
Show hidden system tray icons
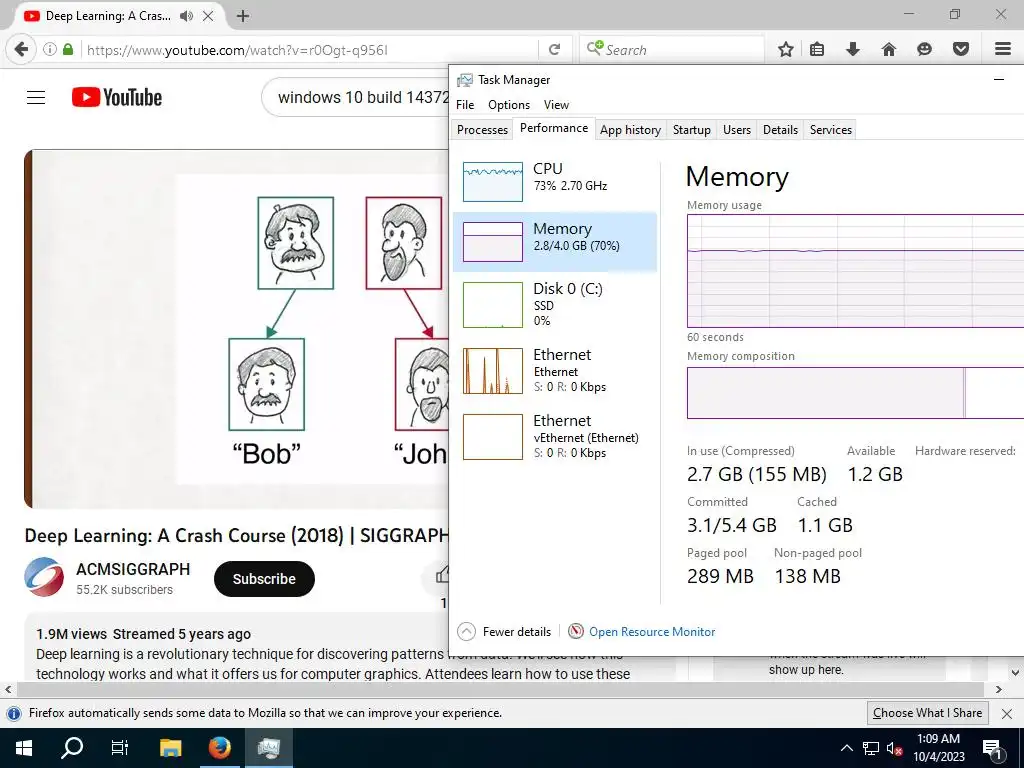click(x=846, y=748)
